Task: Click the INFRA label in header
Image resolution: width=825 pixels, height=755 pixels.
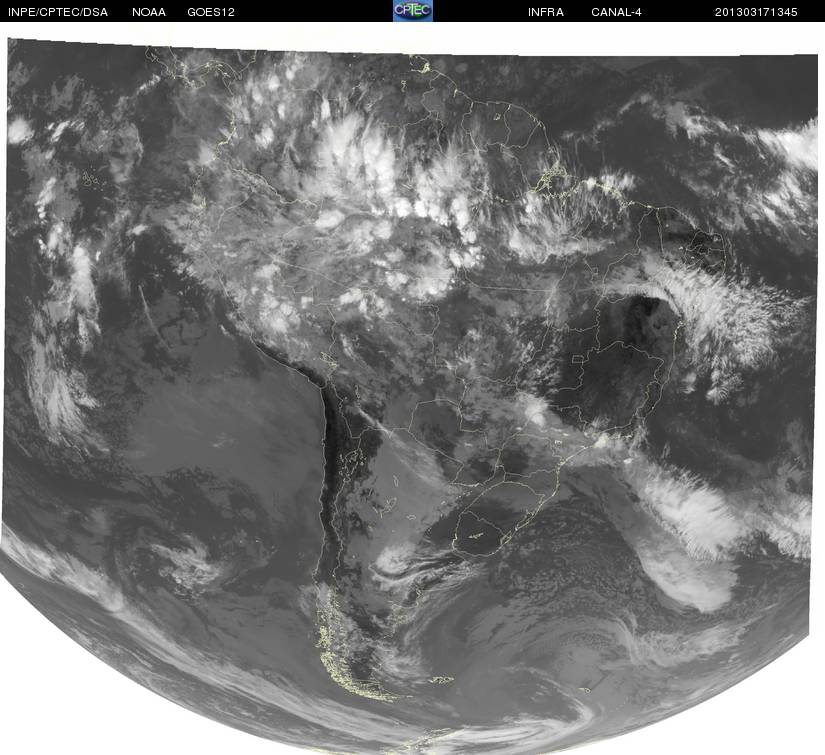Action: (546, 12)
